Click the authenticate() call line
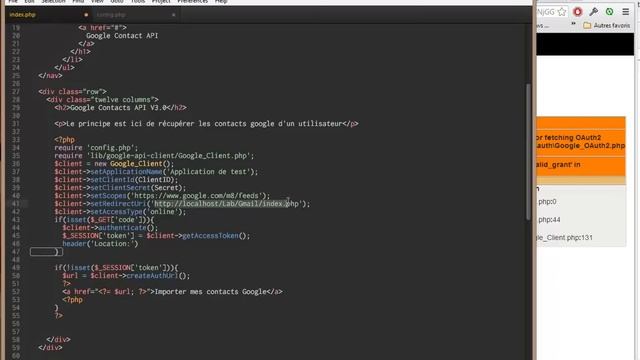Image resolution: width=640 pixels, height=360 pixels. point(110,228)
